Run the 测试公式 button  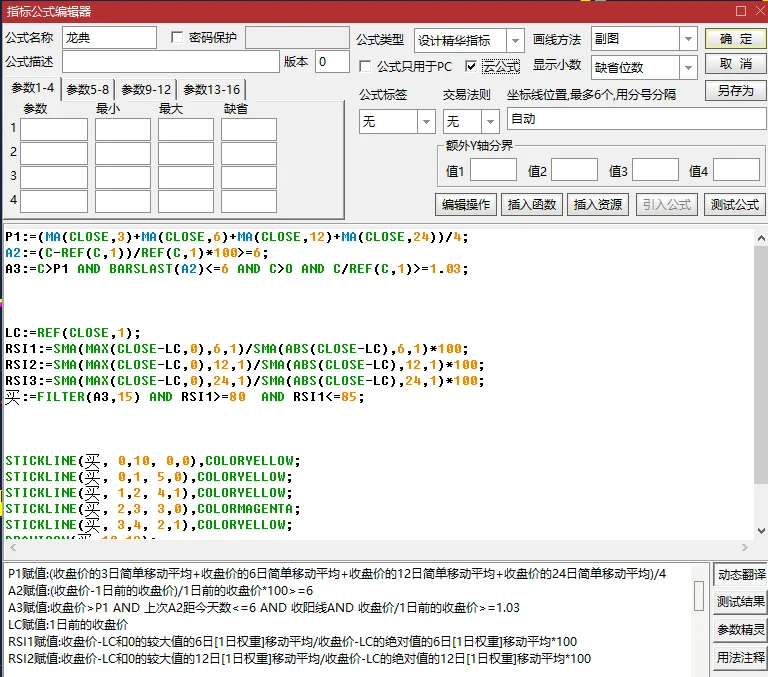pyautogui.click(x=735, y=204)
